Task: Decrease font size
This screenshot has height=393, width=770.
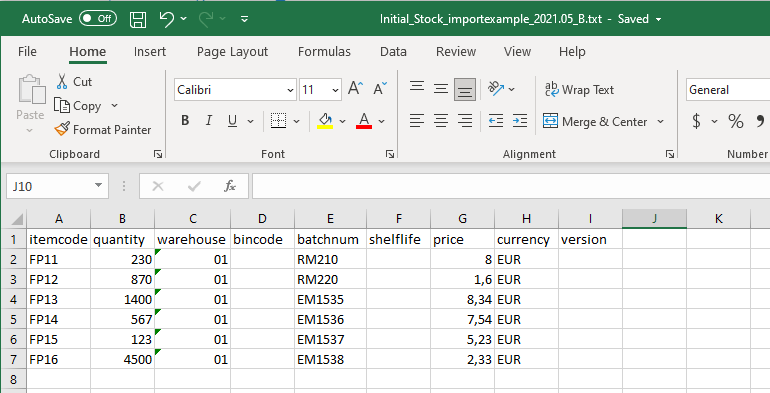Action: 380,89
